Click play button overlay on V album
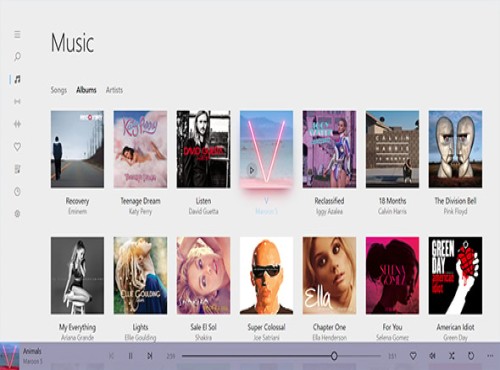Viewport: 500px width, 370px height. 252,170
